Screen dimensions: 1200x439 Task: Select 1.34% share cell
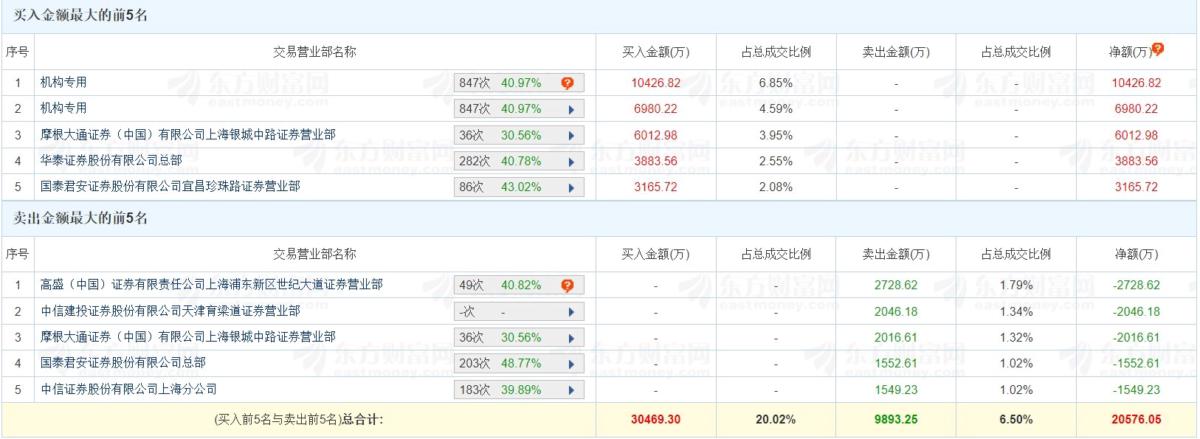pyautogui.click(x=1016, y=312)
